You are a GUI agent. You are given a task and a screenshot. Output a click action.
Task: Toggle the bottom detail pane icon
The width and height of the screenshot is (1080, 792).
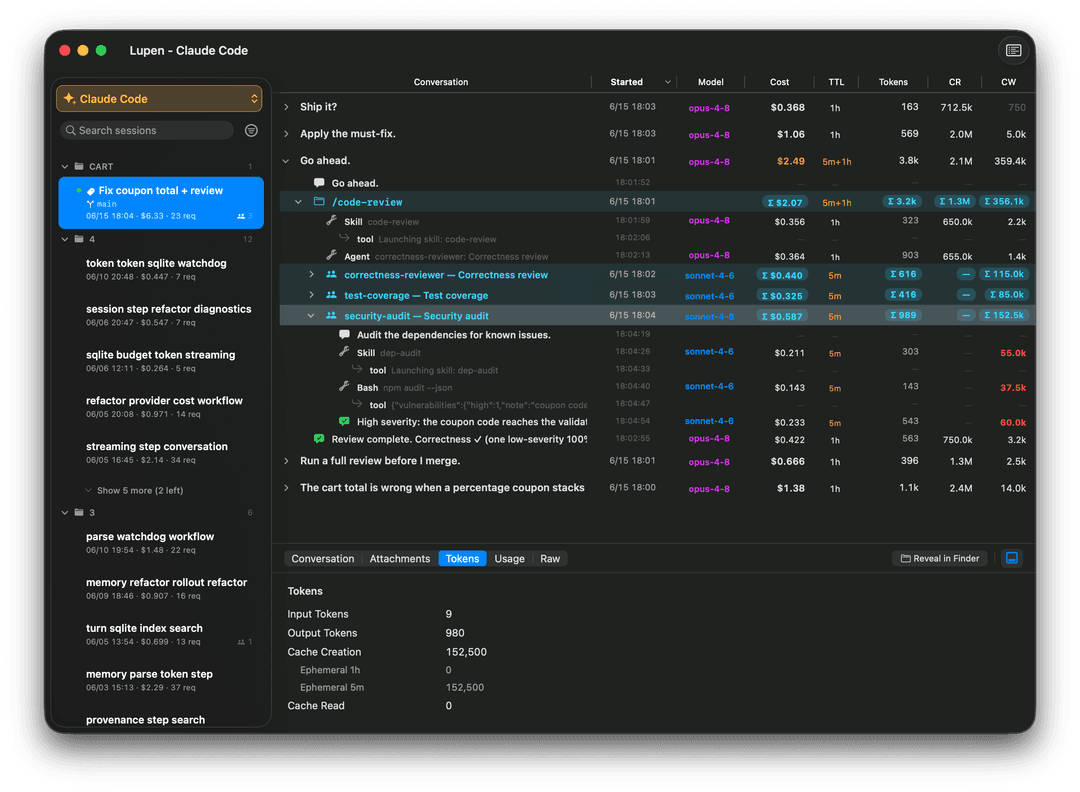pos(1012,558)
